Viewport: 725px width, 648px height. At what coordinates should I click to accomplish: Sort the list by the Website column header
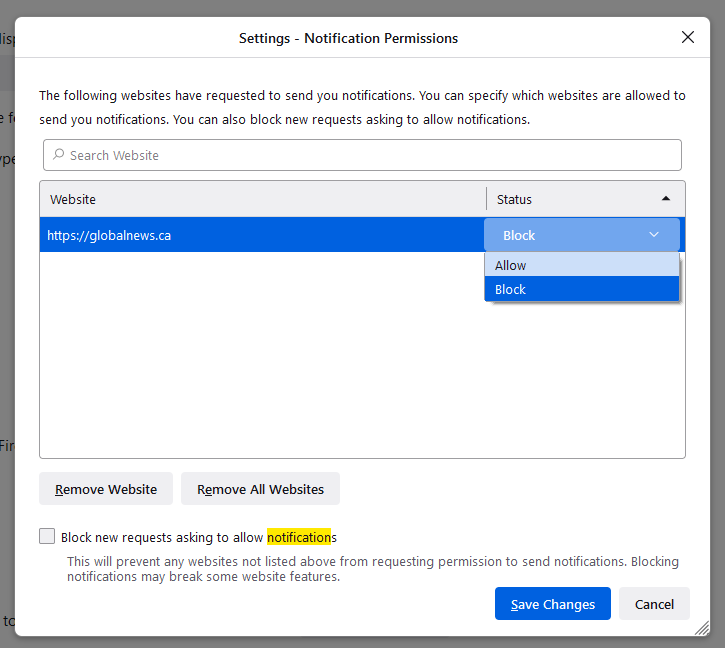[262, 199]
